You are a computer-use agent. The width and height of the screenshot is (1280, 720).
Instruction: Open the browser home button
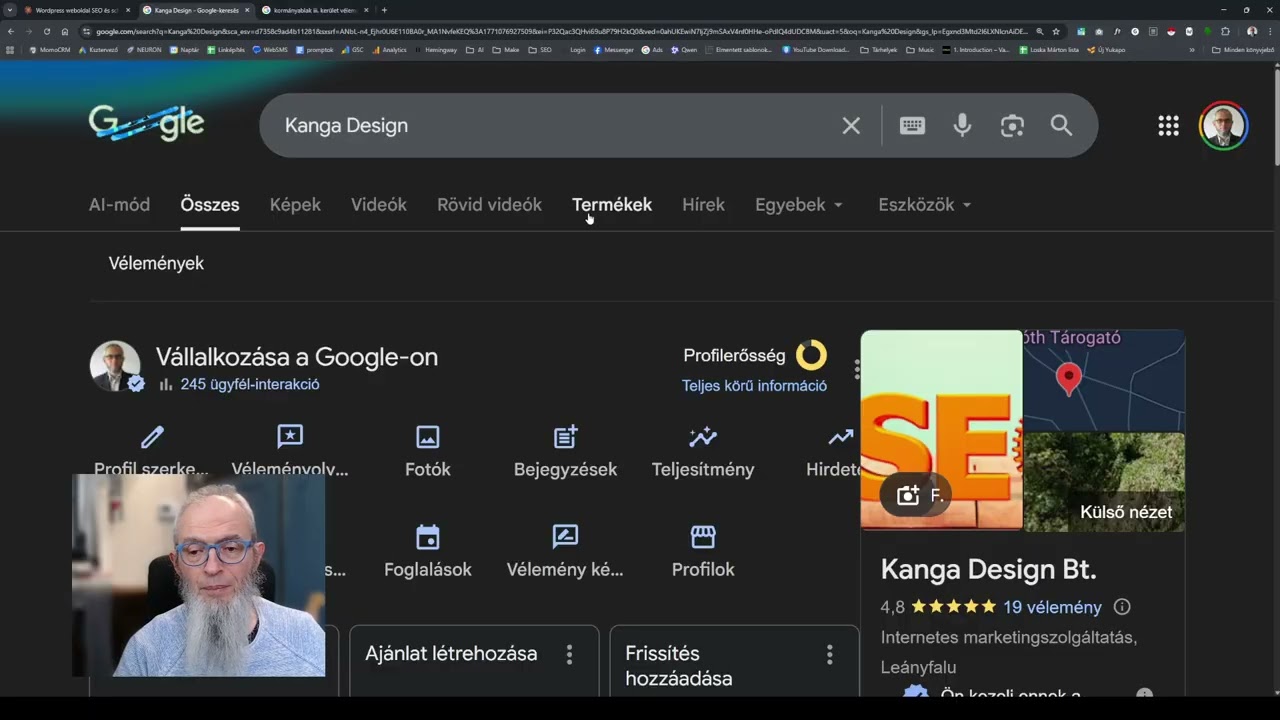pos(65,31)
